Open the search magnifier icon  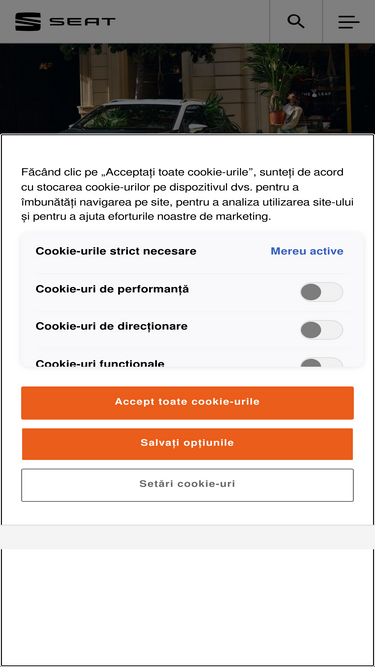pos(296,21)
